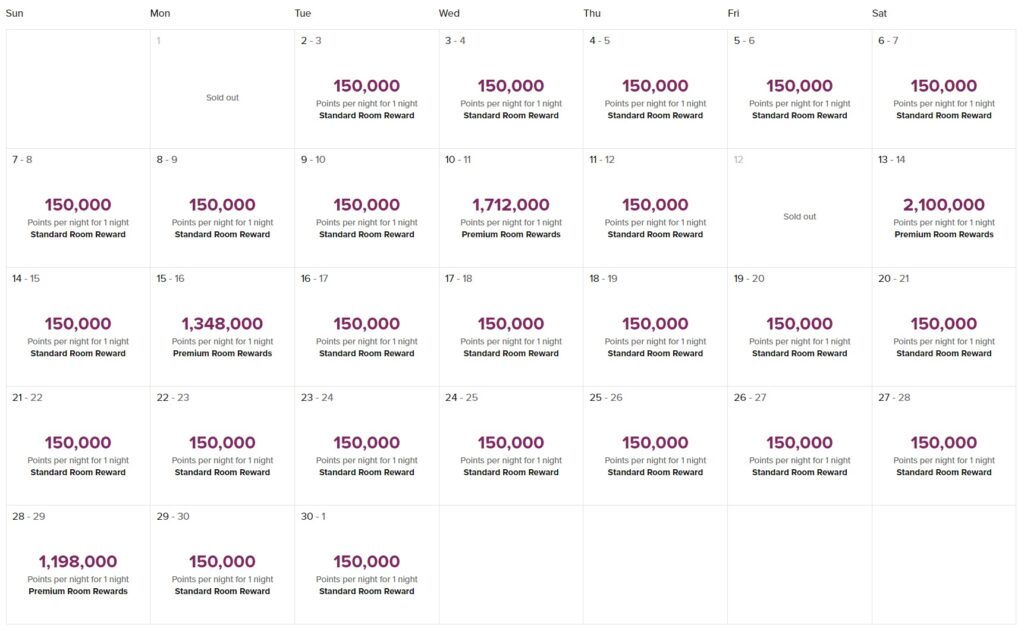
Task: Click the 6 - 7 Saturday night
Action: tap(944, 89)
